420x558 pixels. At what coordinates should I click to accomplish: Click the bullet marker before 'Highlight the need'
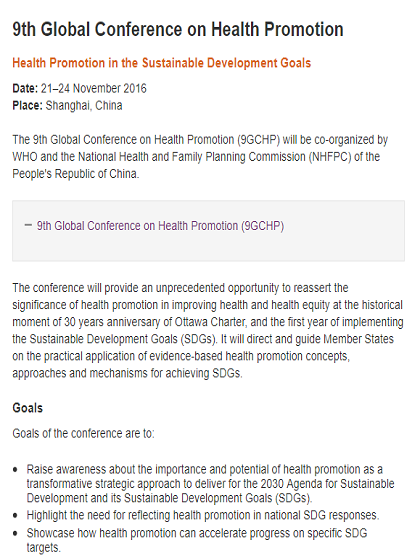15,516
